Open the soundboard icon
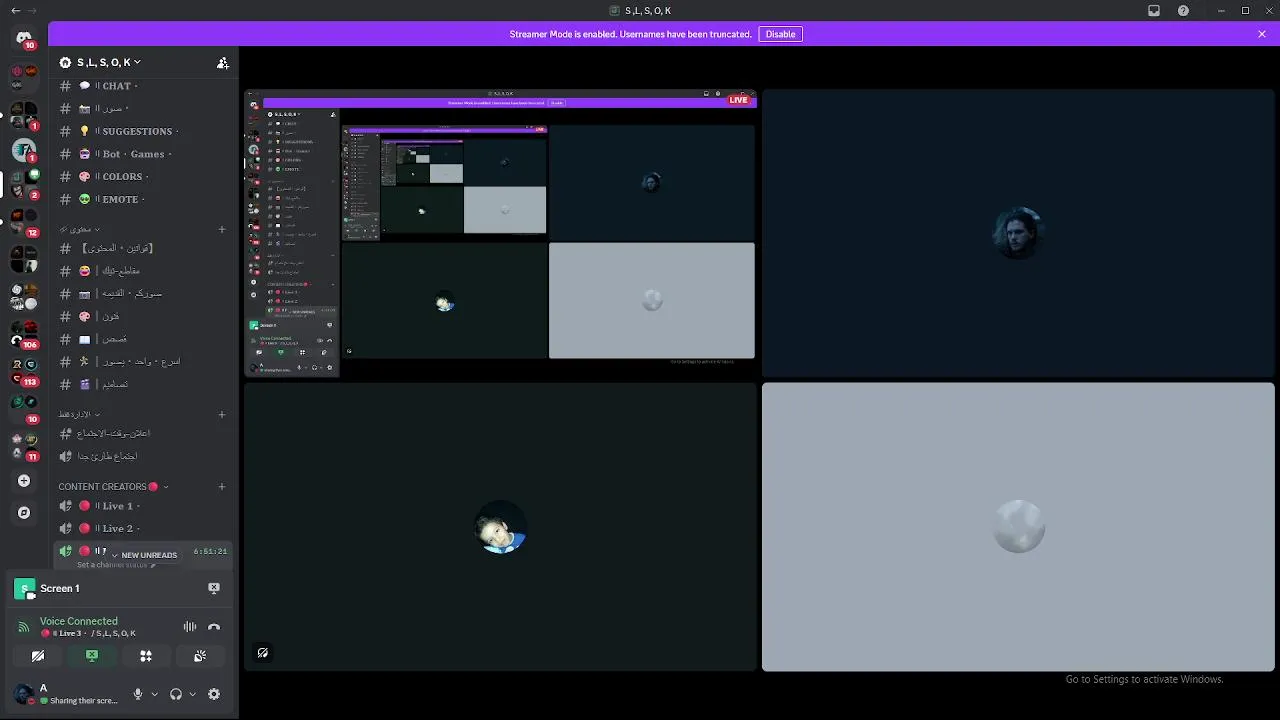This screenshot has height=720, width=1280. click(200, 656)
